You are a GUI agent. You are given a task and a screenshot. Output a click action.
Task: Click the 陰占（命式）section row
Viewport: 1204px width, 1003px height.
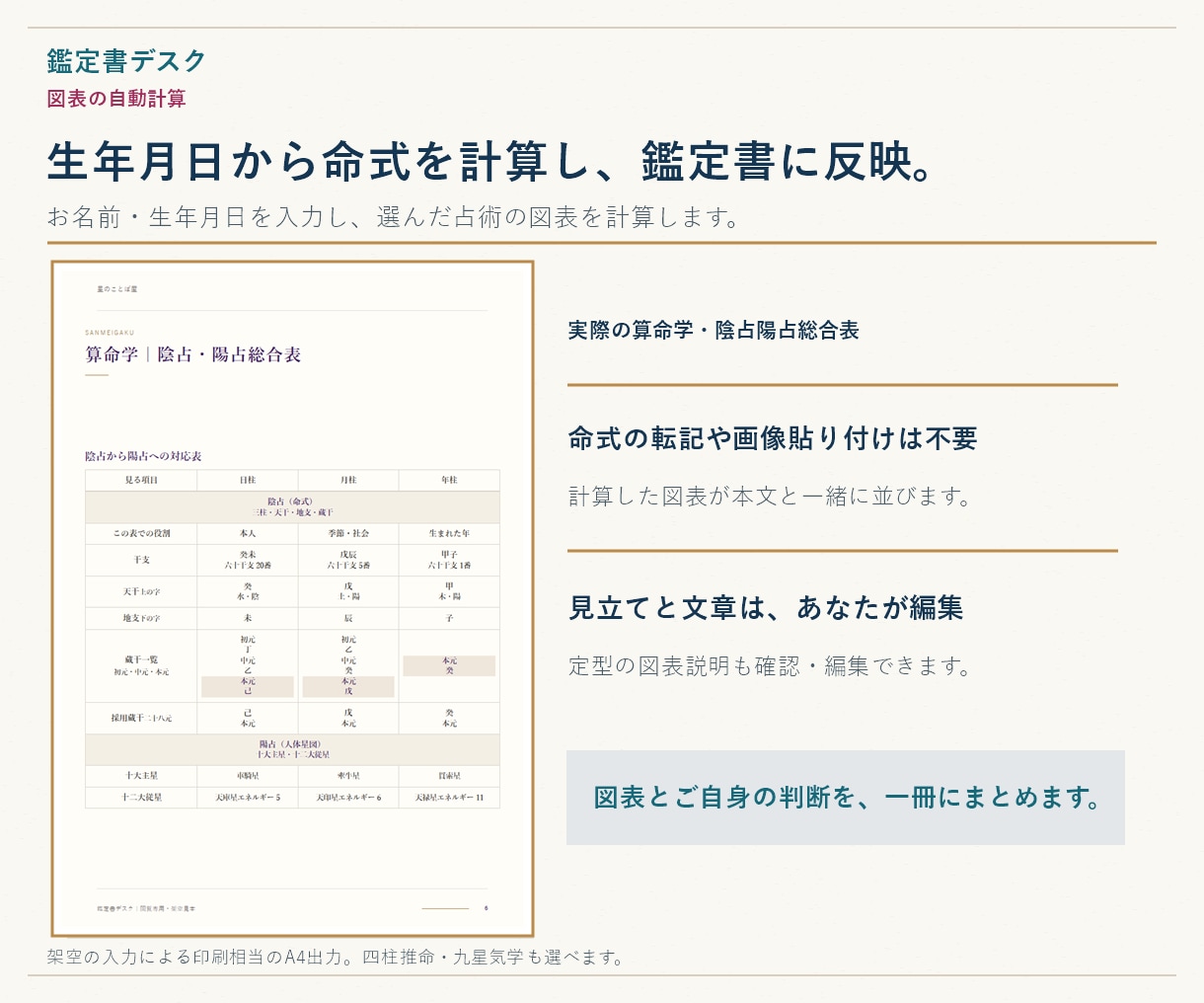pyautogui.click(x=292, y=506)
